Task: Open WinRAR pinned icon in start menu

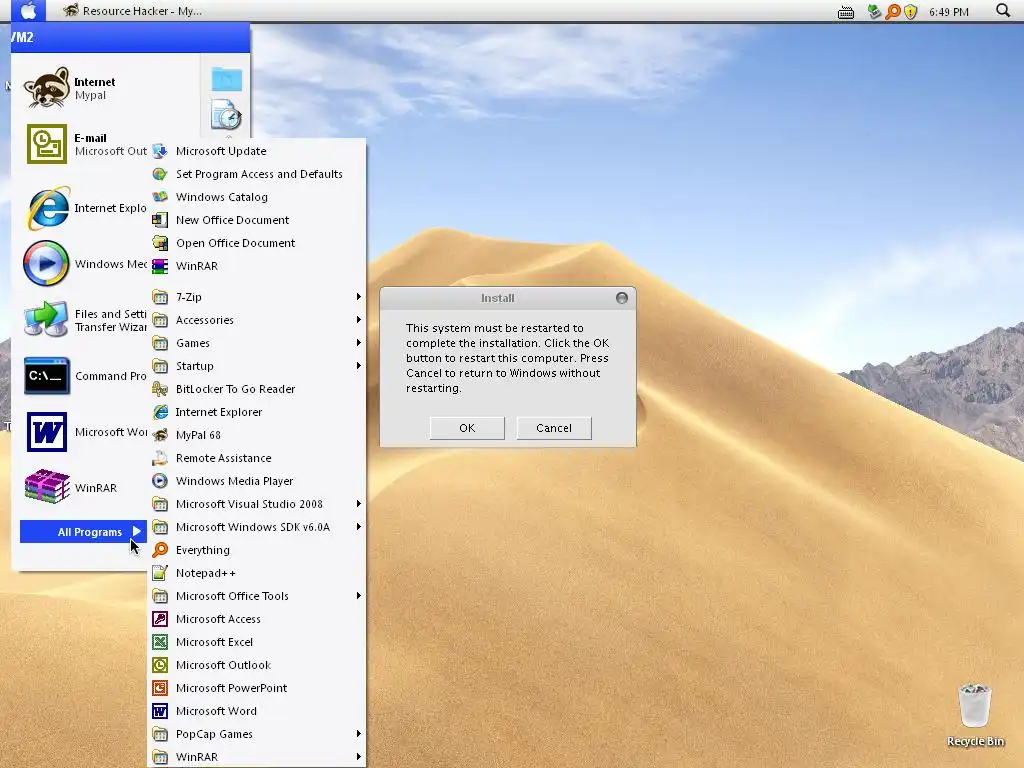Action: pyautogui.click(x=46, y=487)
